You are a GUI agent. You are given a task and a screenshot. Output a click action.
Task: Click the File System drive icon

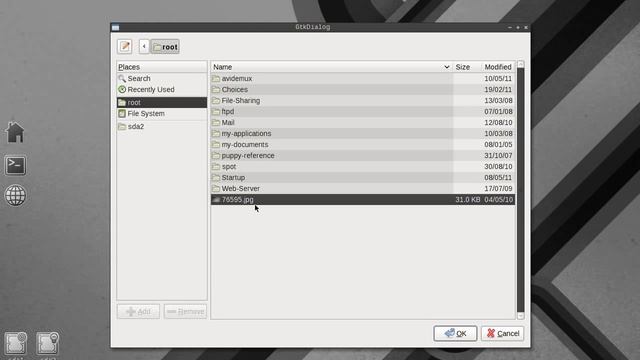122,113
